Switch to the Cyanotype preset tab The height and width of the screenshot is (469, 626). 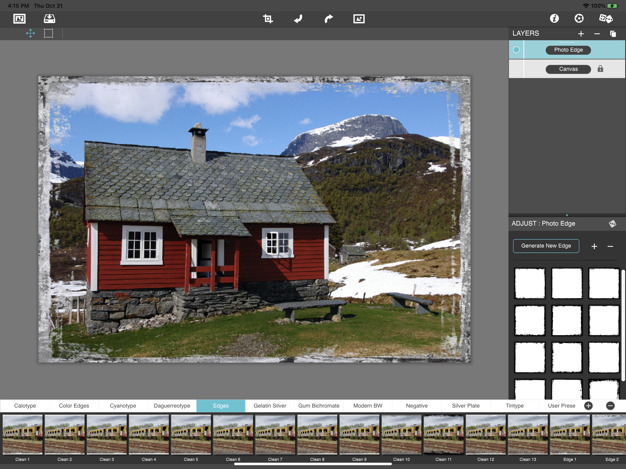click(x=123, y=406)
